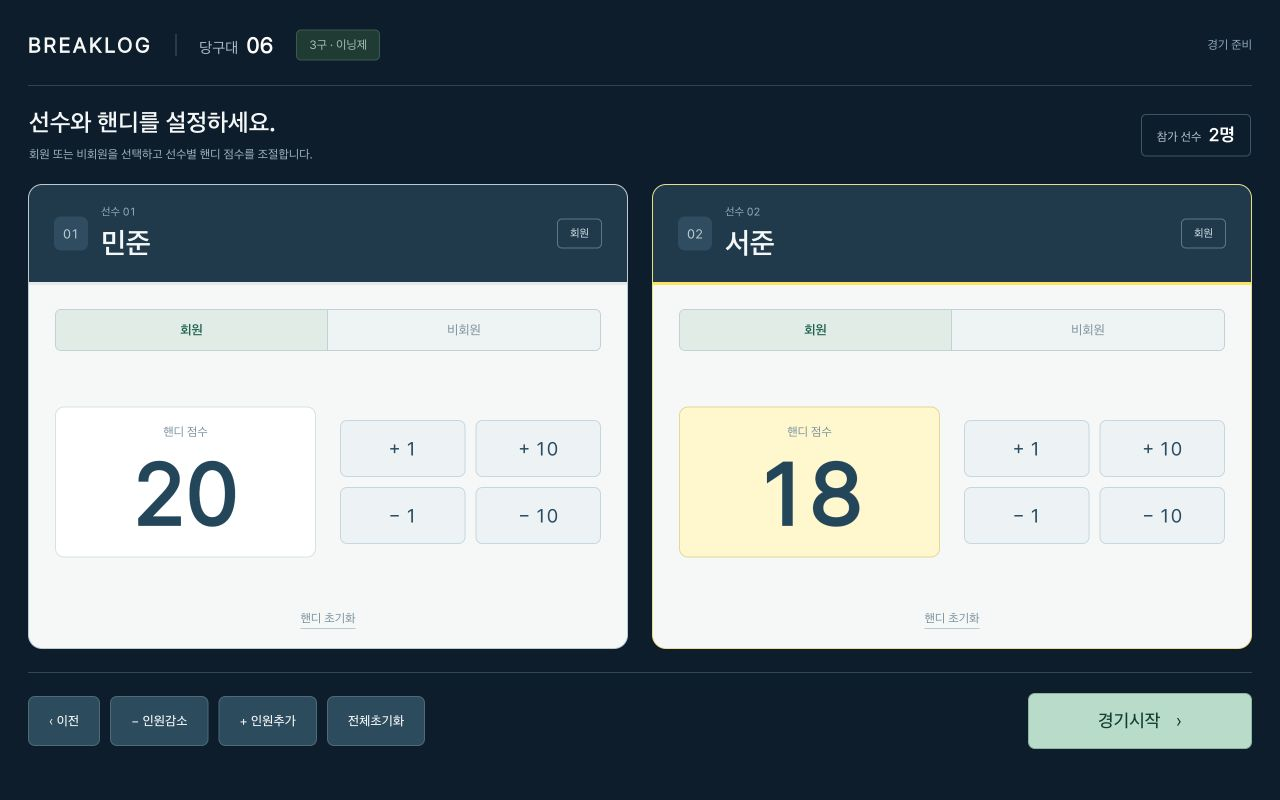Click the 참가 선수 2명 counter

coord(1196,135)
